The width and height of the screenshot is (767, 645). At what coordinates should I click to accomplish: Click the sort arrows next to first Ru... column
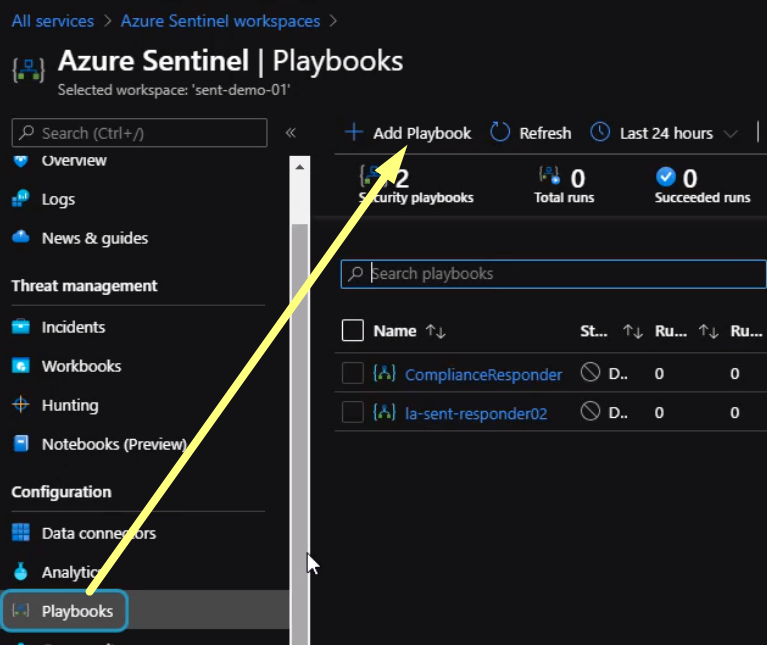(x=708, y=332)
